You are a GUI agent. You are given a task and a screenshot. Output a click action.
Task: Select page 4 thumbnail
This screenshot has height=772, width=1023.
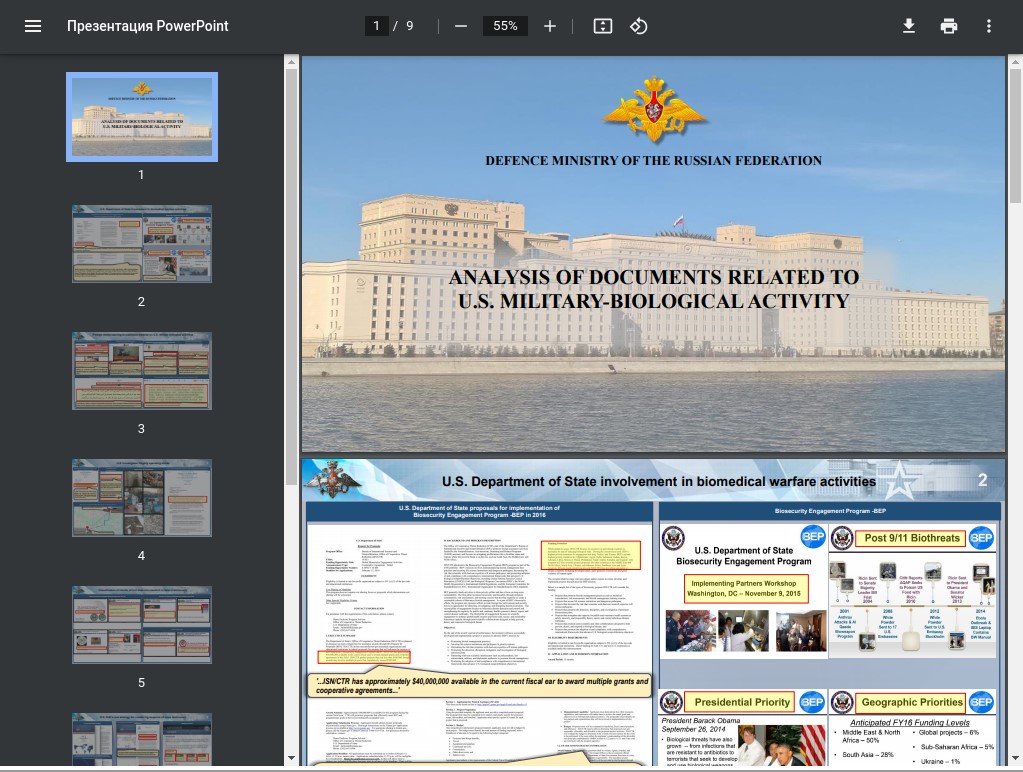click(142, 498)
